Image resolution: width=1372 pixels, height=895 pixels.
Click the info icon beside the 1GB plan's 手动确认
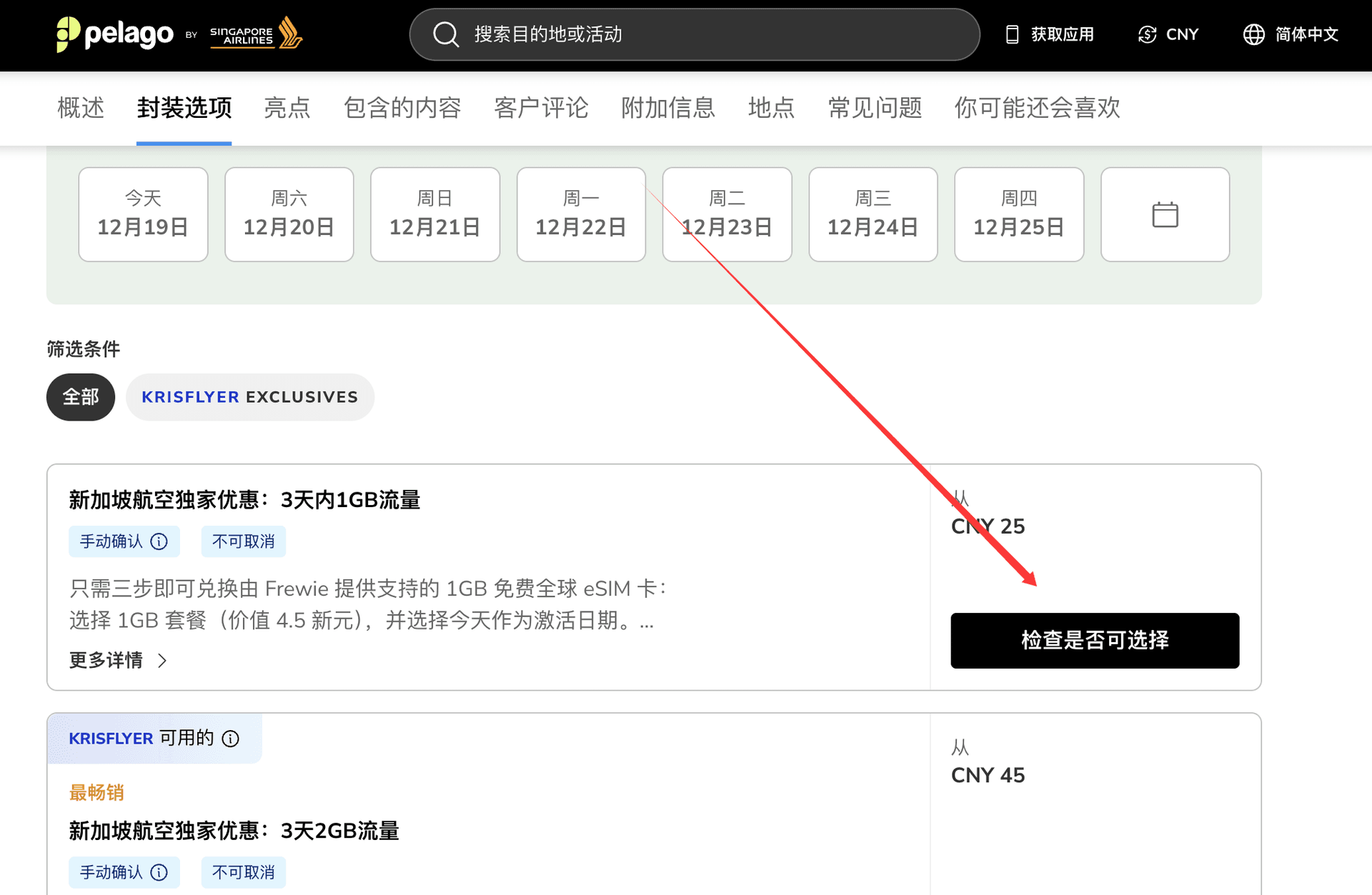tap(159, 541)
